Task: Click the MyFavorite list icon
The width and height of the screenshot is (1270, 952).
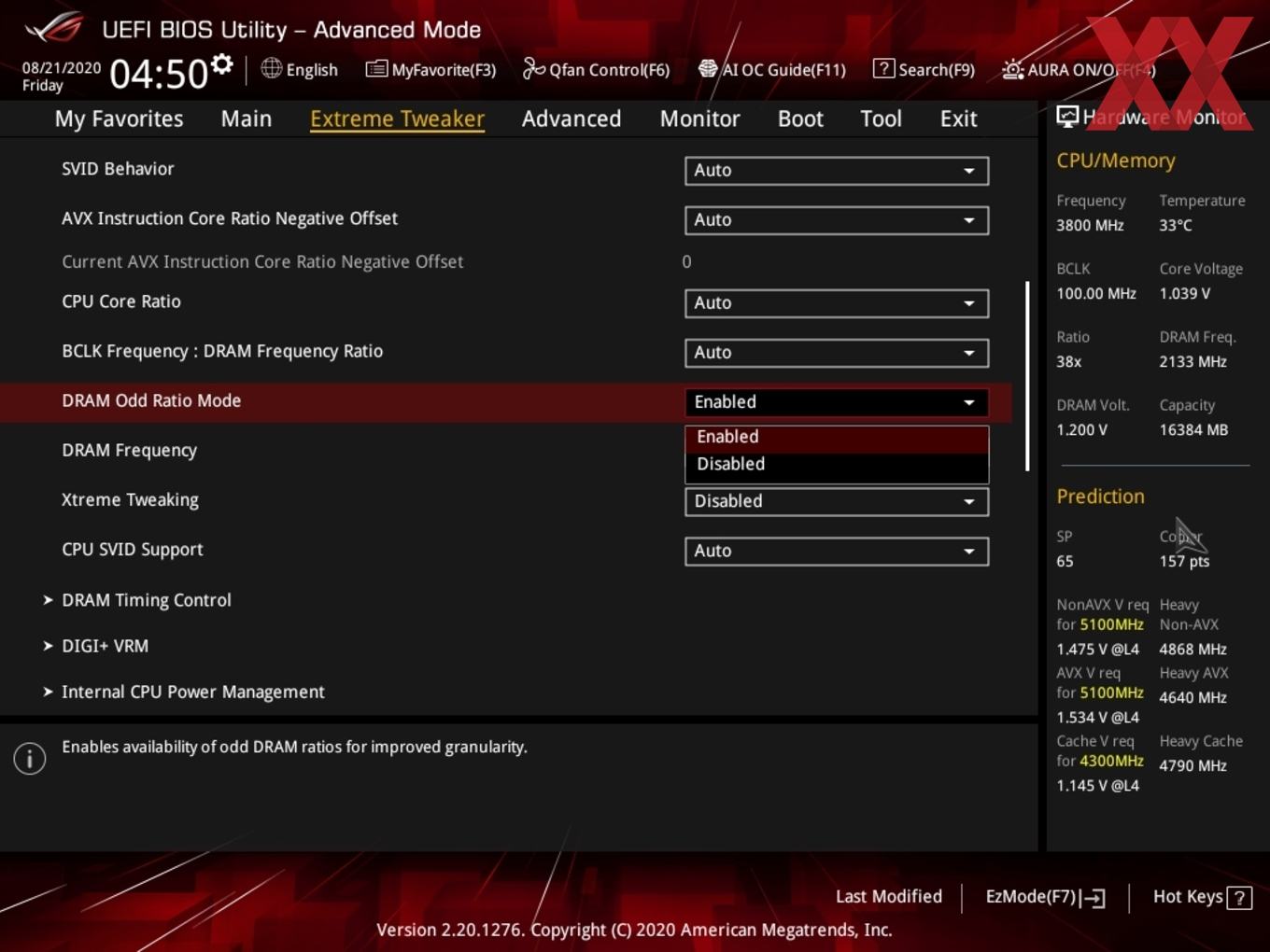Action: [376, 68]
